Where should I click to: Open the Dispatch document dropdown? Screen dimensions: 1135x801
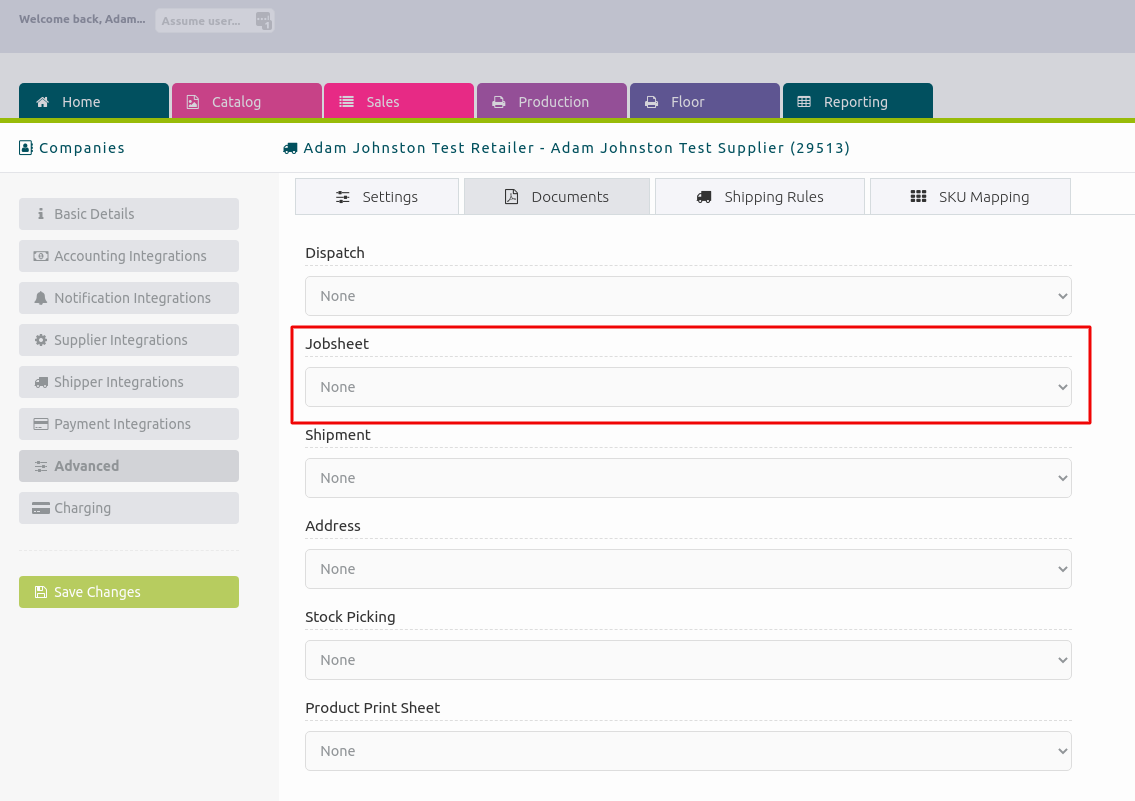[688, 296]
